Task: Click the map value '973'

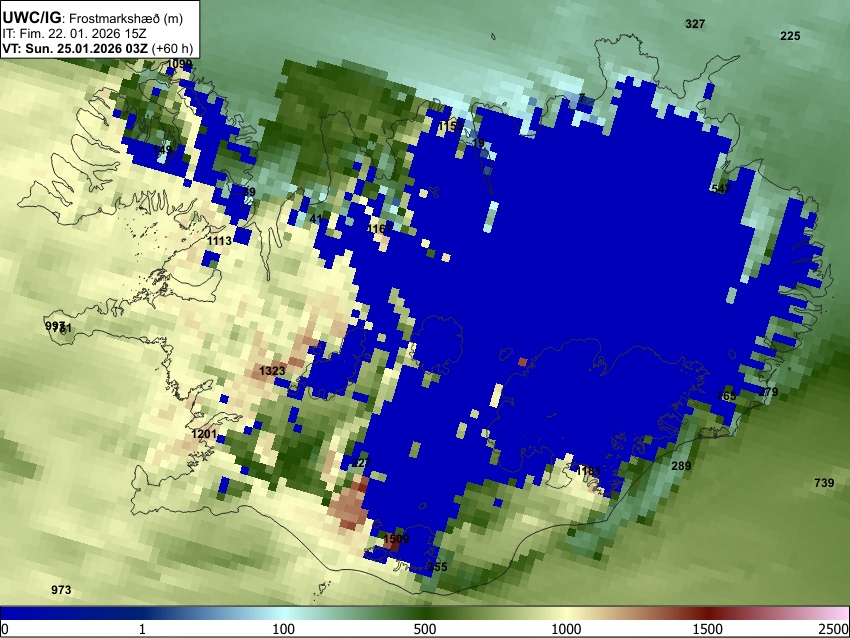Action: coord(61,590)
